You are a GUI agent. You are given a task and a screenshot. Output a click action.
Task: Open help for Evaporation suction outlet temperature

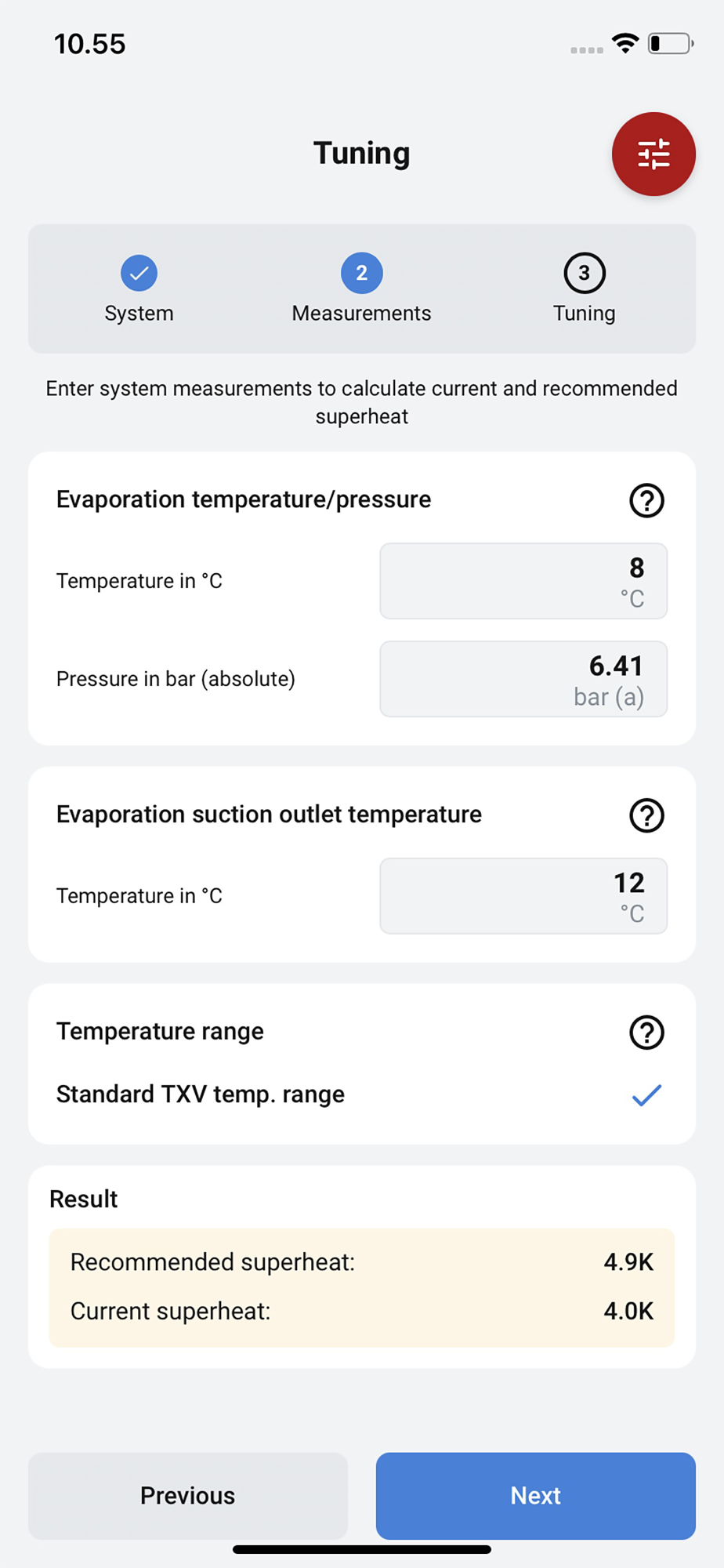646,815
